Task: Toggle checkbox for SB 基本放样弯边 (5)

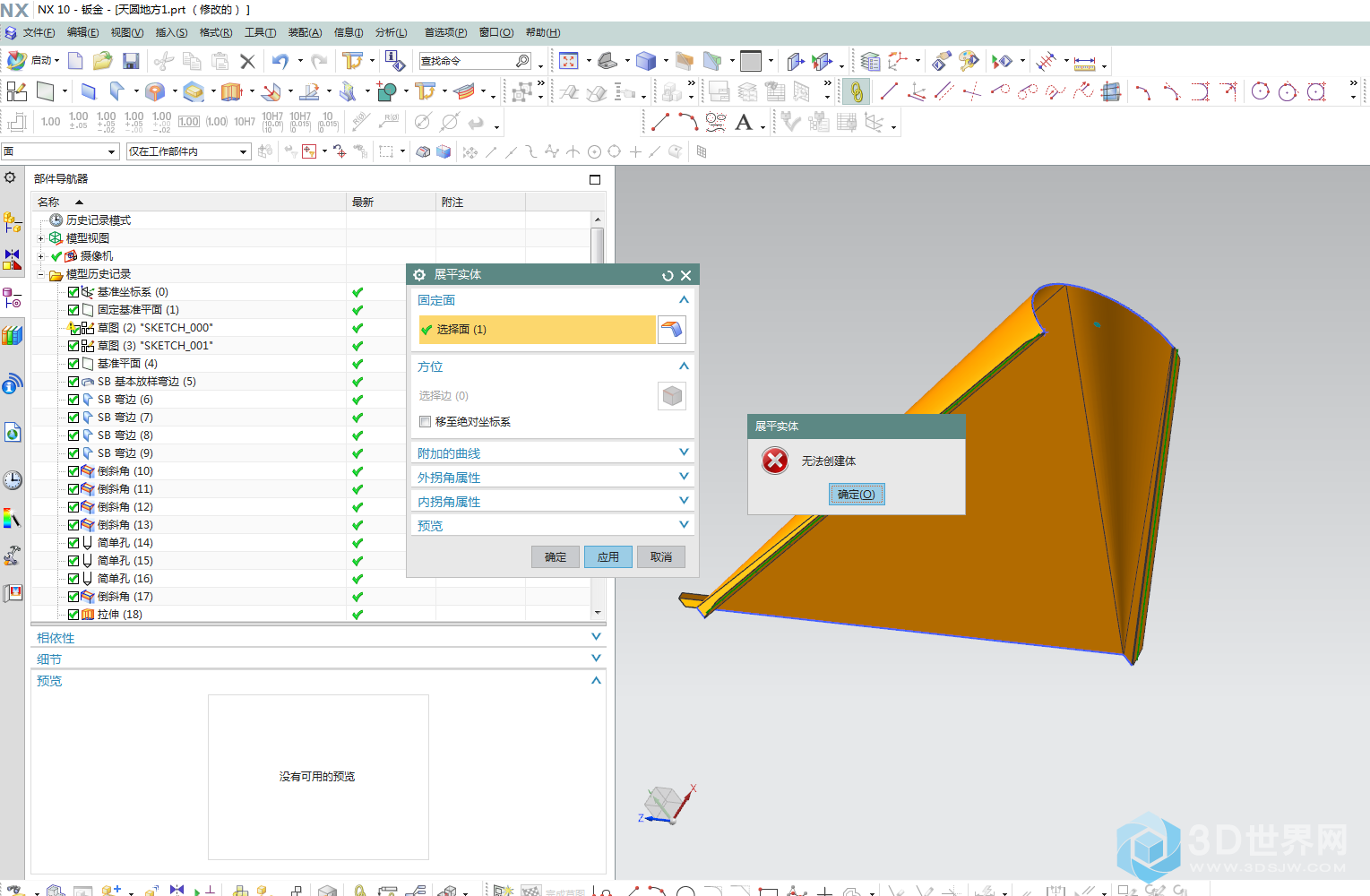Action: (x=73, y=382)
